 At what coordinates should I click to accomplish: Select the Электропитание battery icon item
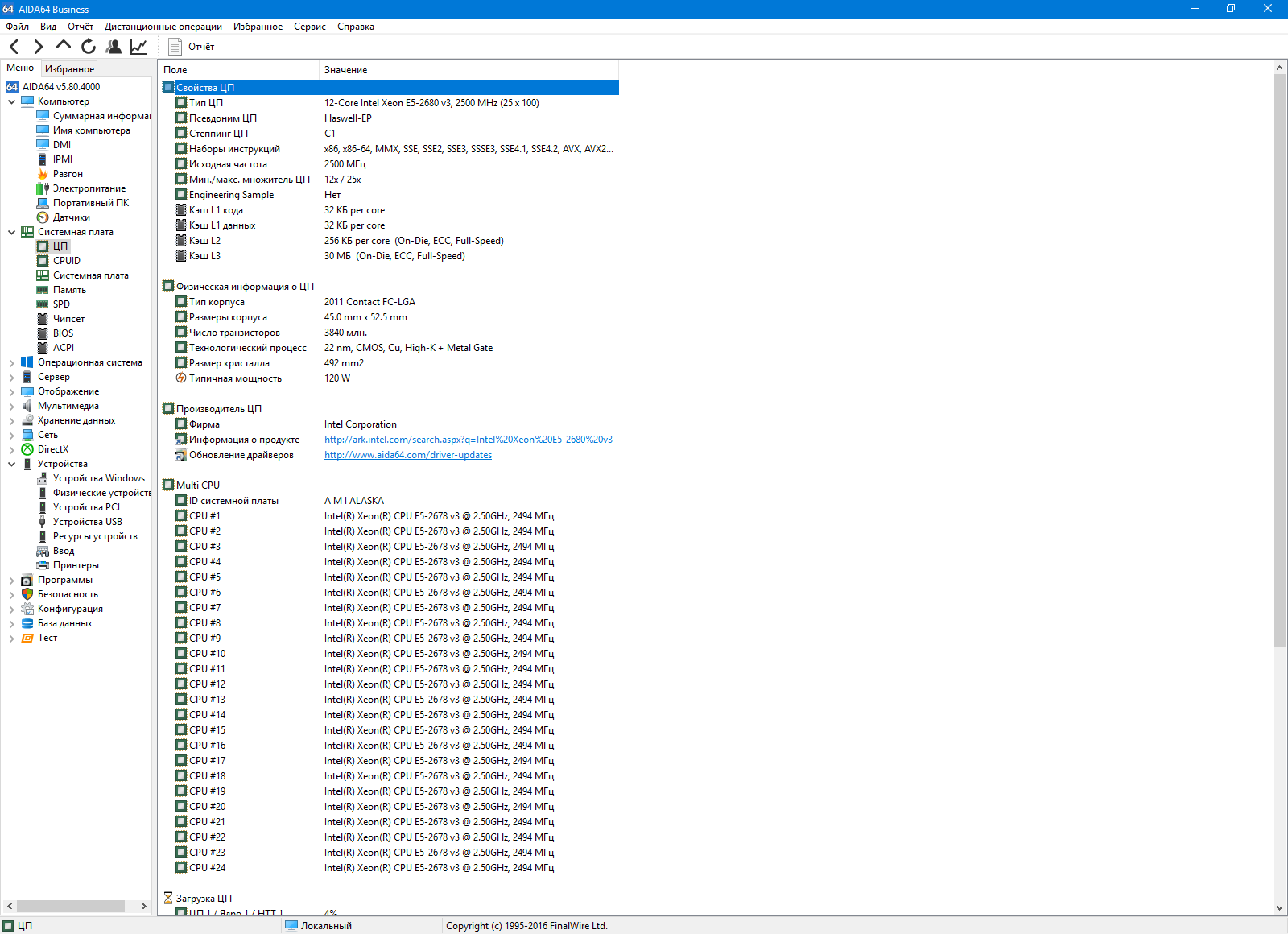tap(43, 188)
